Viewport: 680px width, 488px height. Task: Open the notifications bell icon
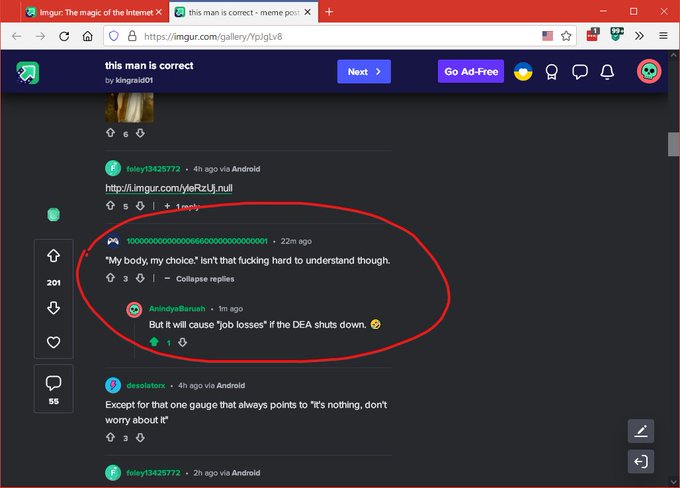pyautogui.click(x=607, y=72)
